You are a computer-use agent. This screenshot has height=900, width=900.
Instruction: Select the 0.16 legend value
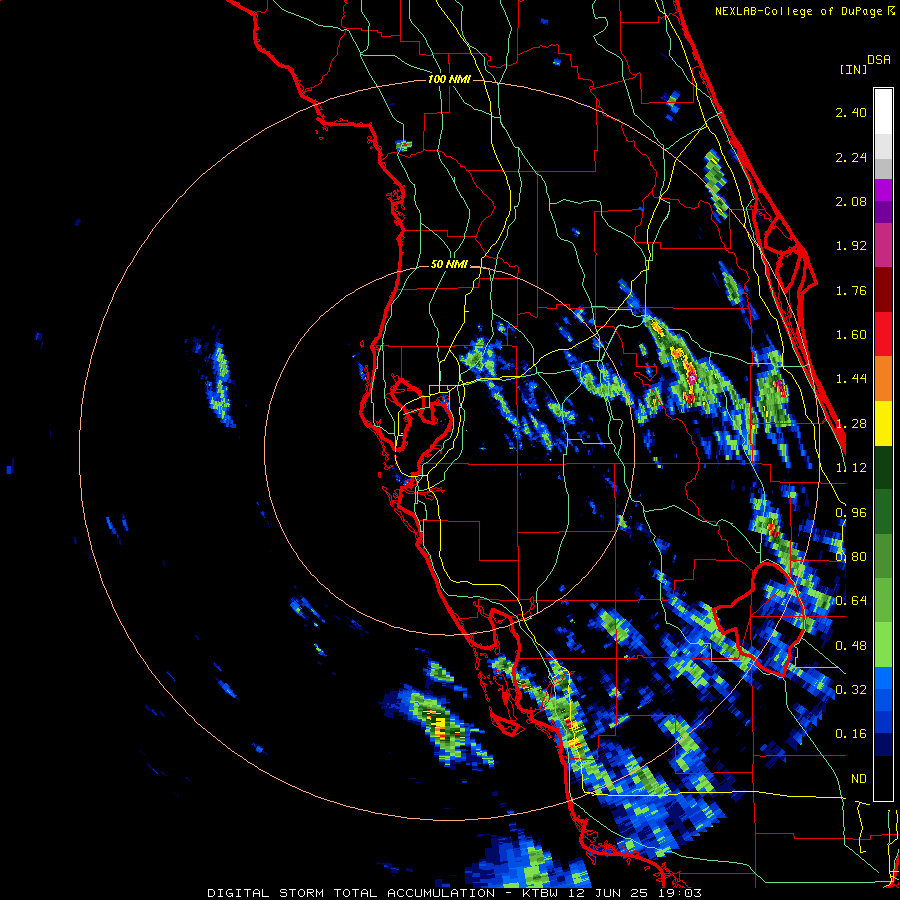coord(851,734)
